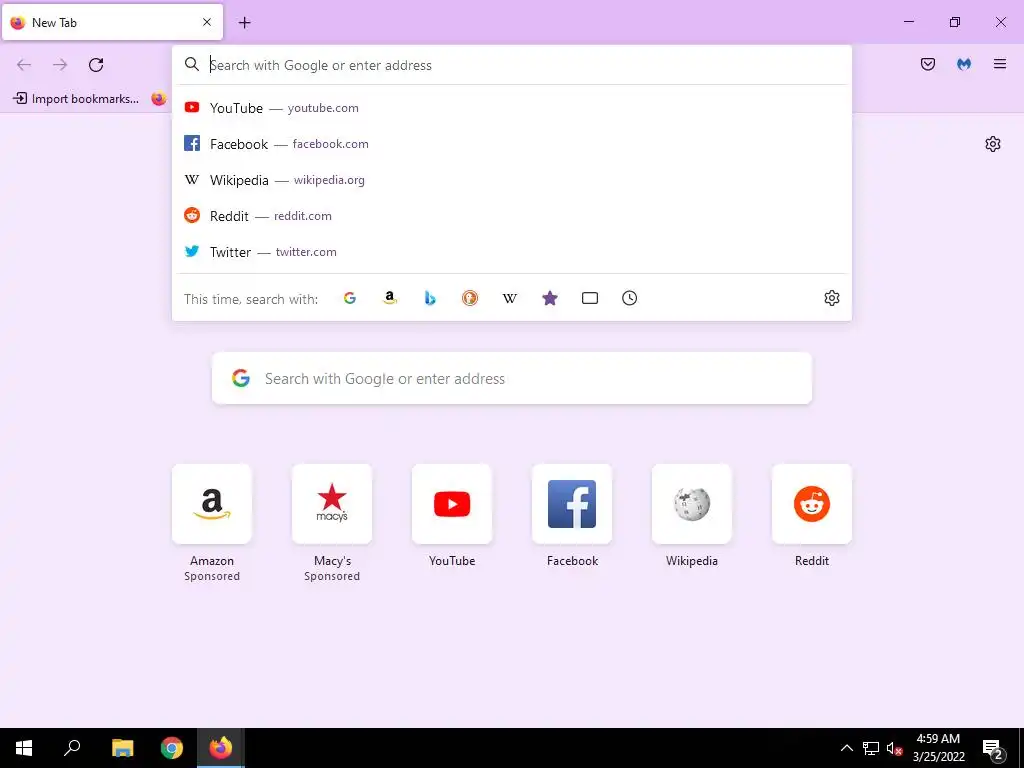Focus the address bar search field
Viewport: 1024px width, 768px height.
[x=512, y=65]
